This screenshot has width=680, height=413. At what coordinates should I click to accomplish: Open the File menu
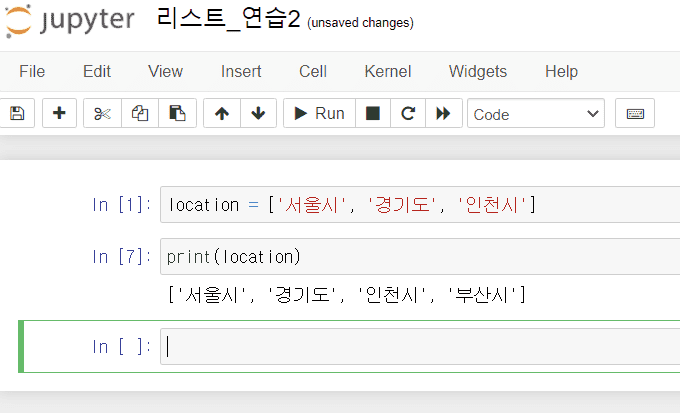tap(32, 71)
